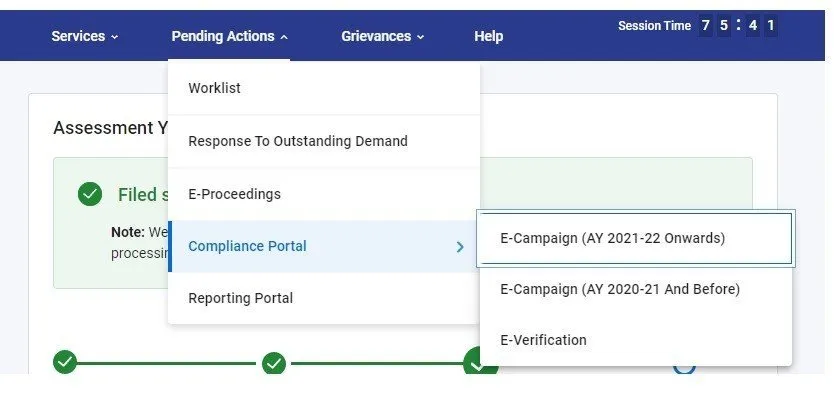
Task: Click the unfilled blue progress step circle
Action: pos(684,367)
